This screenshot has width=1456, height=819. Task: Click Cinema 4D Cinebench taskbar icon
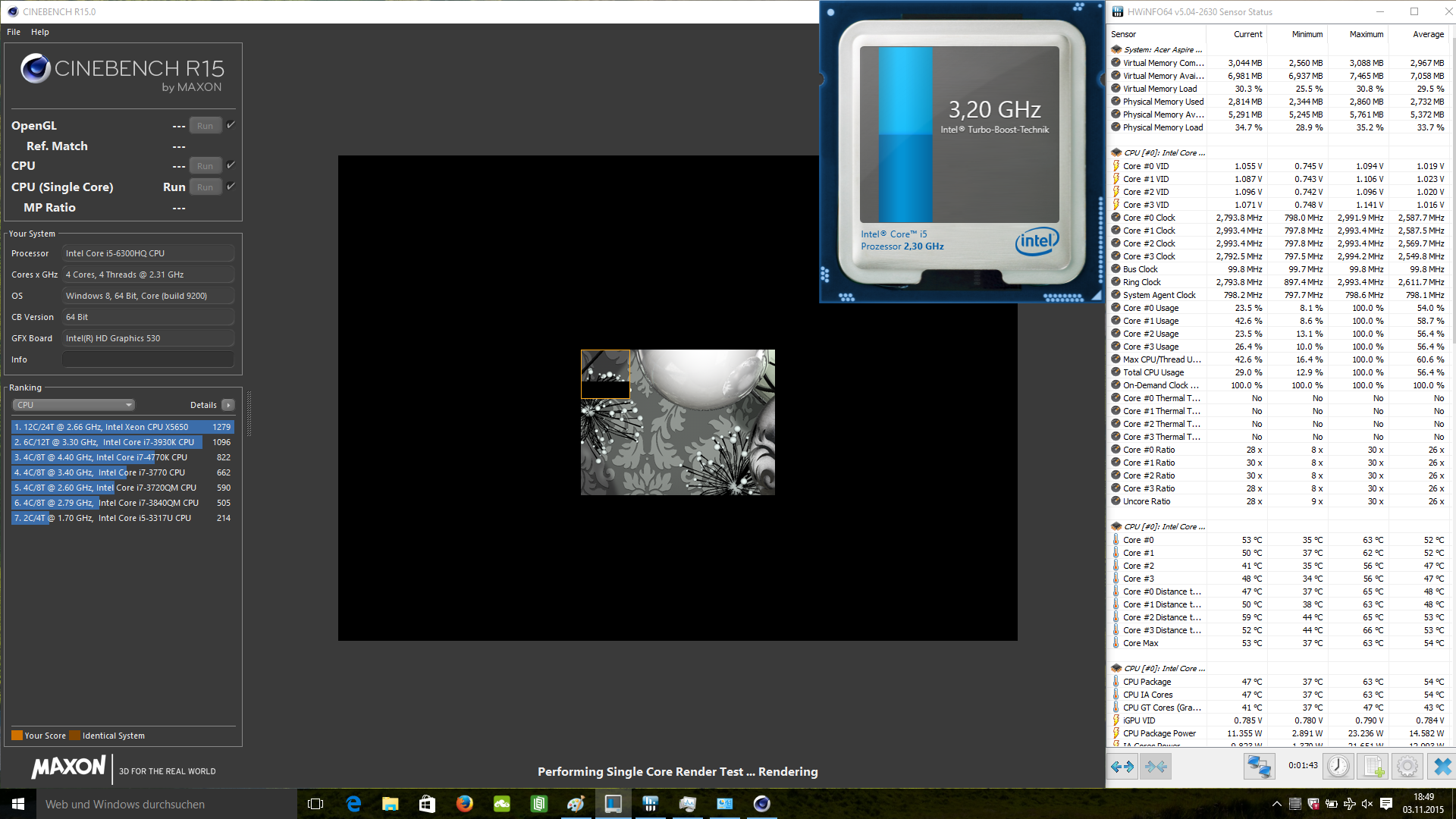click(761, 804)
